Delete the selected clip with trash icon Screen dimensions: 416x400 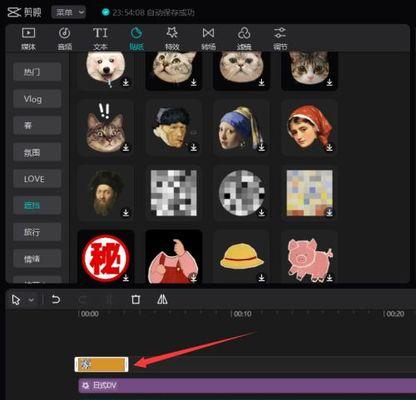click(x=135, y=299)
